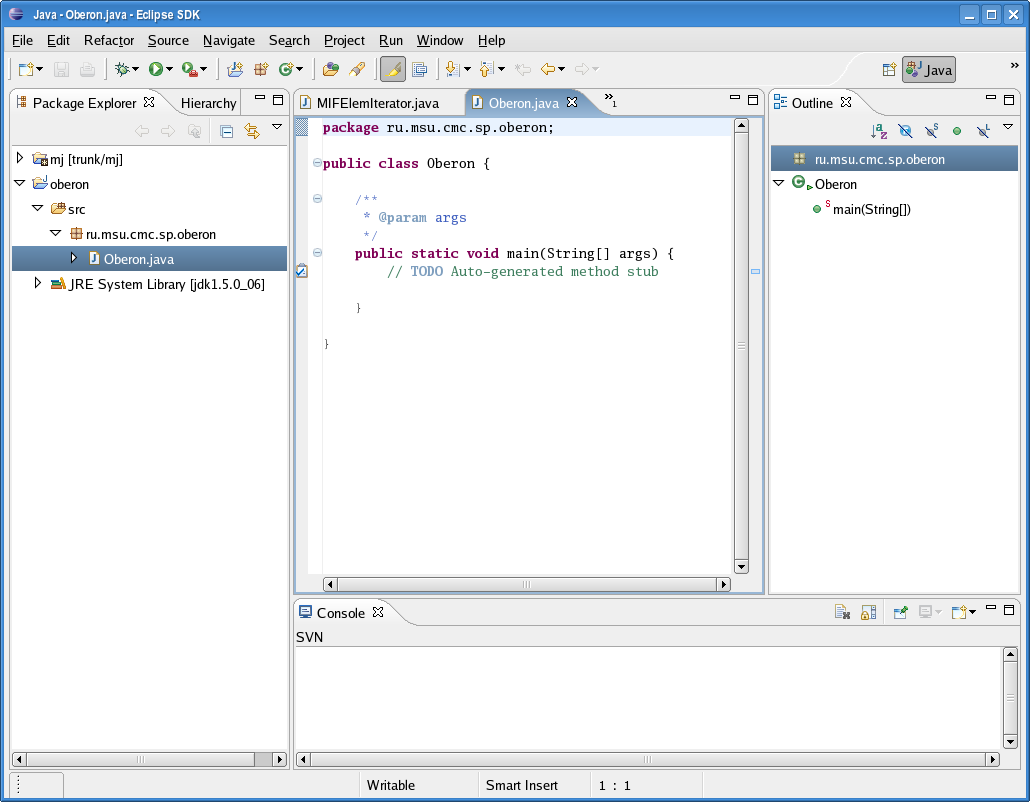The height and width of the screenshot is (802, 1030).
Task: Click the Open Type toolbar icon
Action: pyautogui.click(x=330, y=69)
